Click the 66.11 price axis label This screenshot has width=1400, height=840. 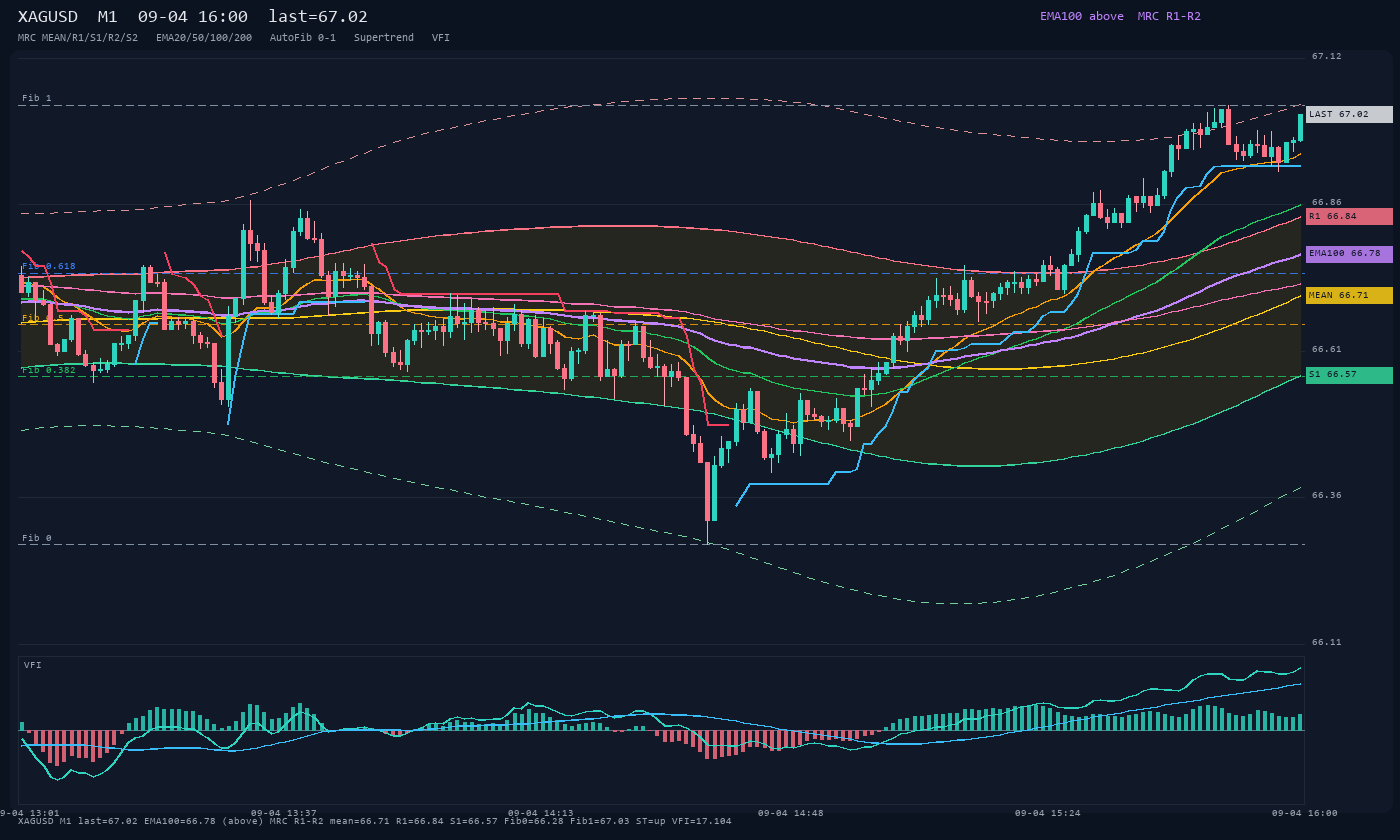pyautogui.click(x=1327, y=642)
